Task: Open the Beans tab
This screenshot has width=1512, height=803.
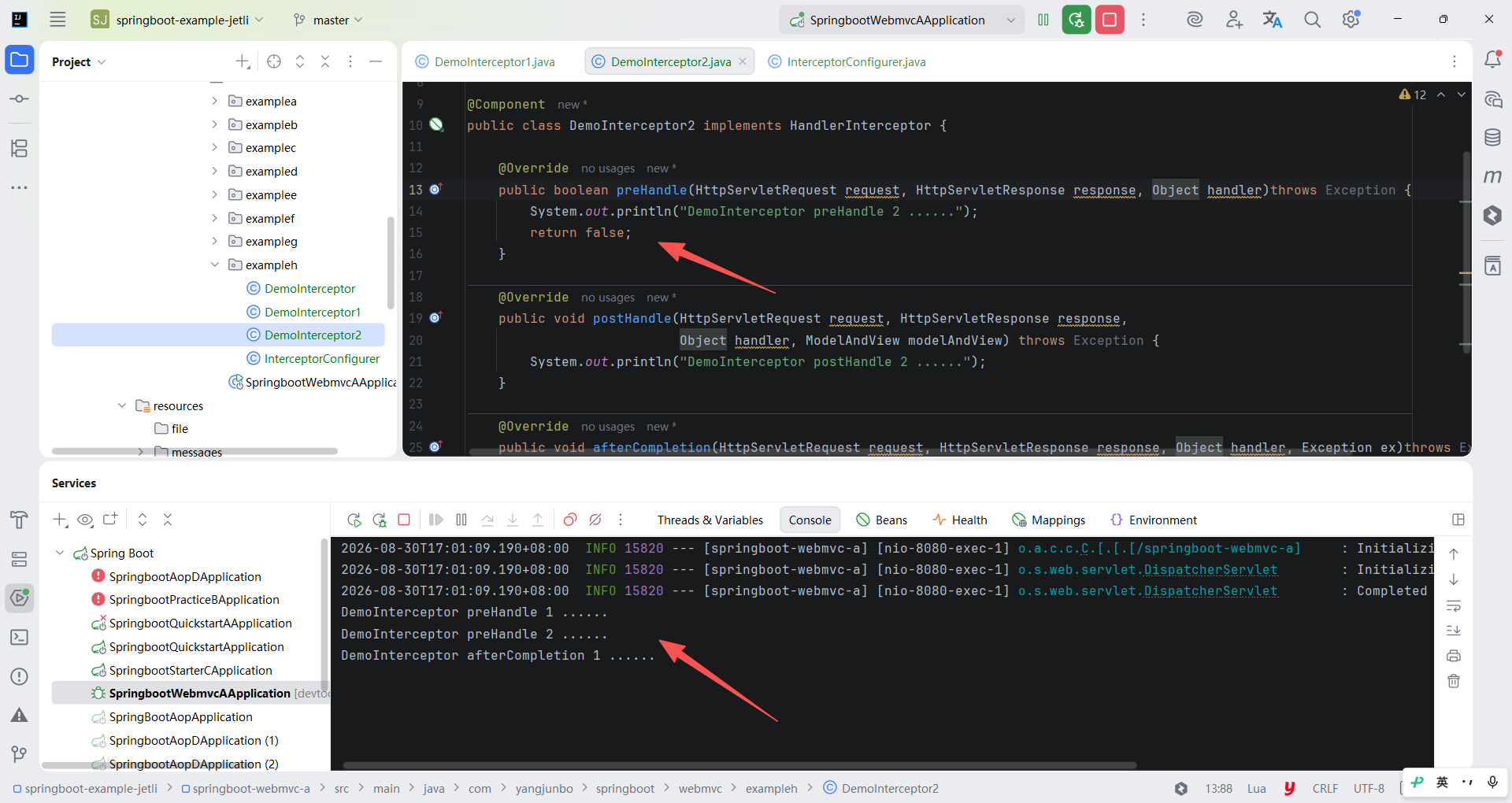Action: click(x=882, y=520)
